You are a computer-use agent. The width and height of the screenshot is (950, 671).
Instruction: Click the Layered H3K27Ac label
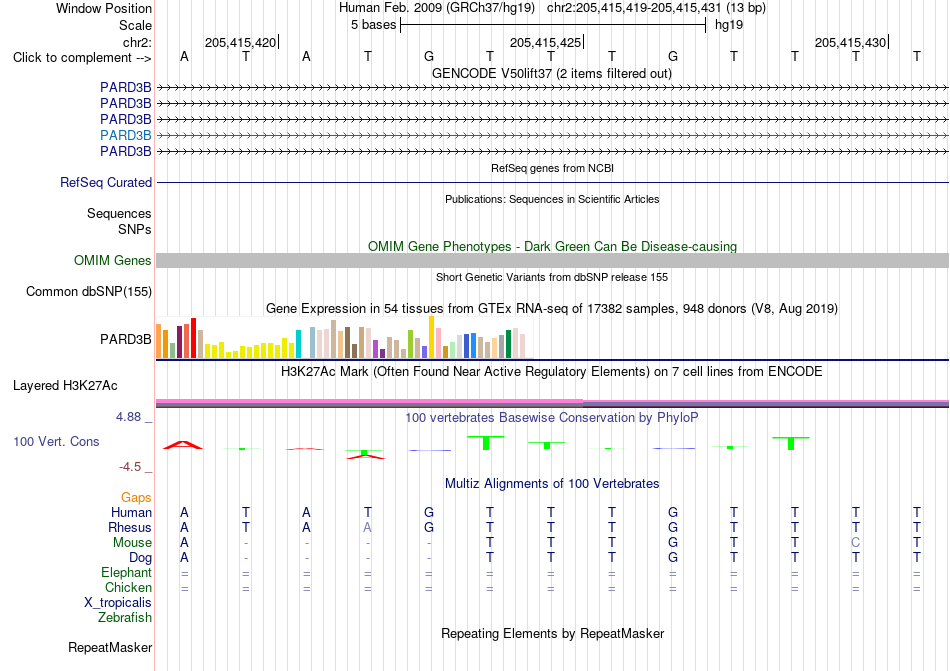pos(65,386)
